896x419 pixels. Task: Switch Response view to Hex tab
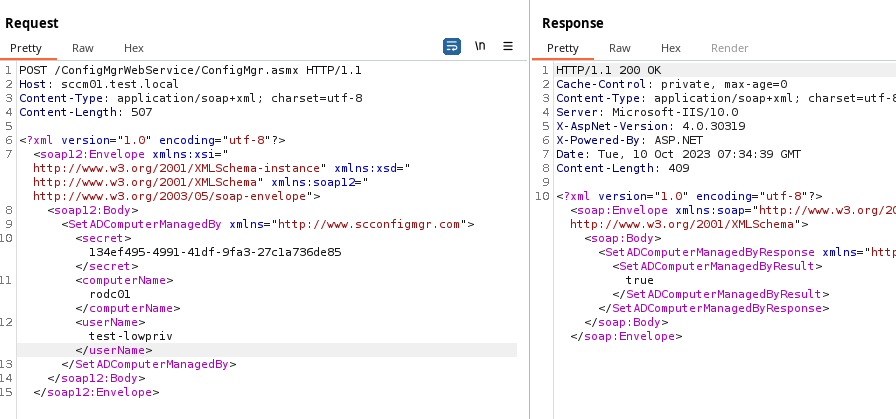tap(671, 48)
